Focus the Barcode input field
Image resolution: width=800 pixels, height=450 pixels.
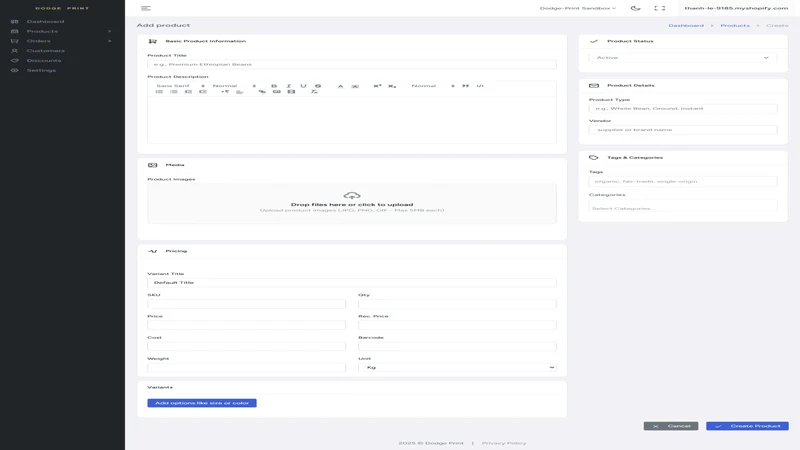coord(457,346)
